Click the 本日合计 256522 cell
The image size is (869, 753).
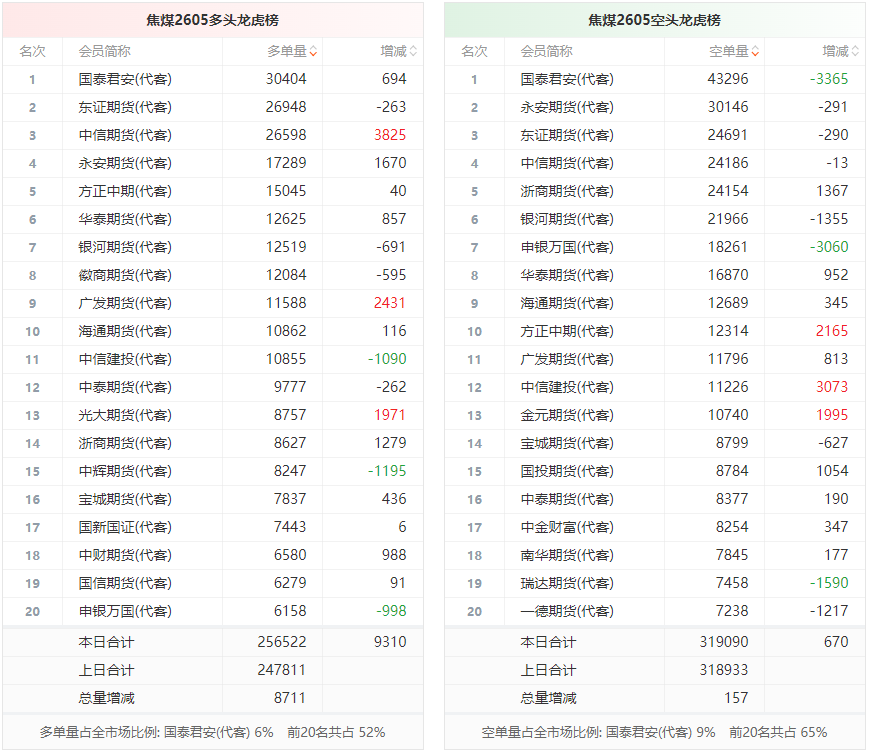pyautogui.click(x=282, y=642)
